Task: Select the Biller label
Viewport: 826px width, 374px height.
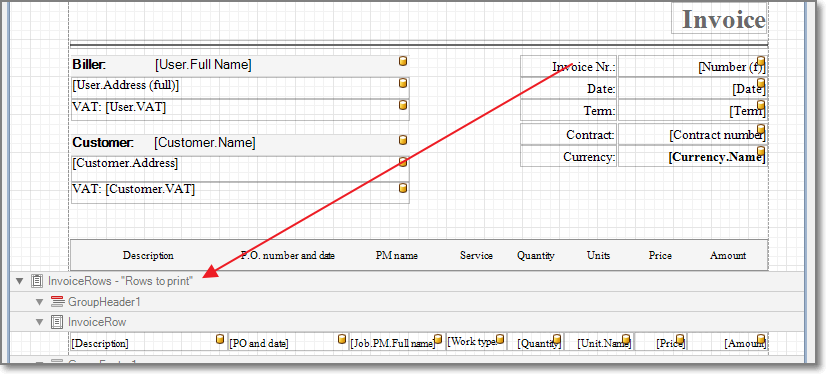Action: [89, 65]
